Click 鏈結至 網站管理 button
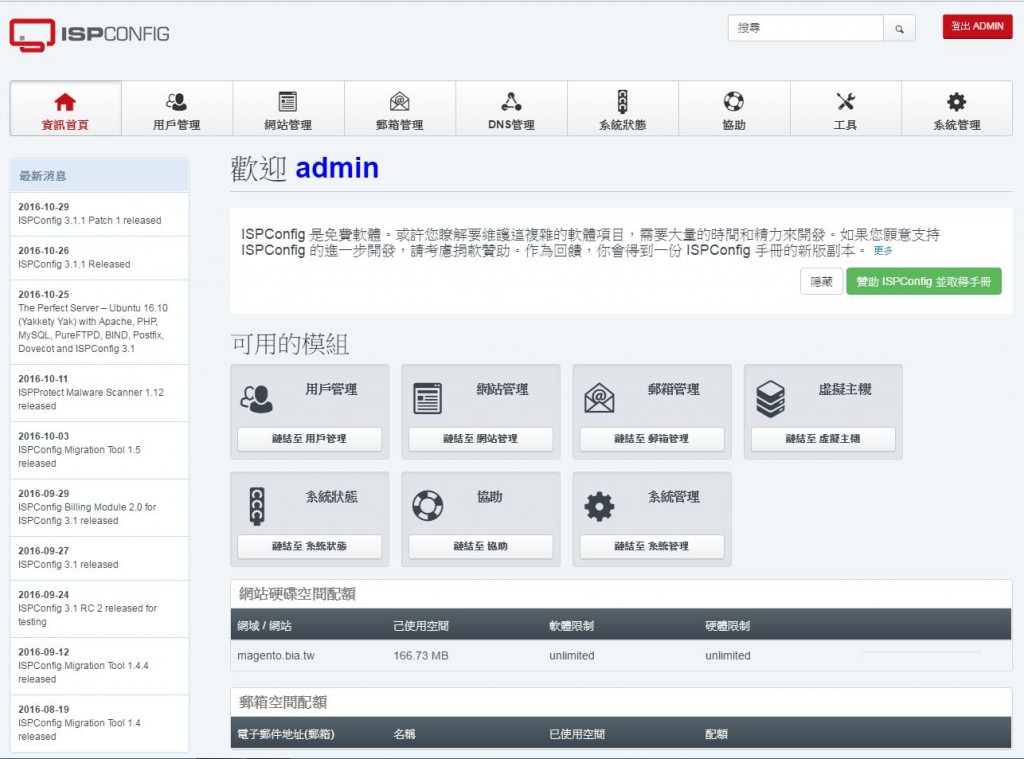1024x759 pixels. [481, 439]
